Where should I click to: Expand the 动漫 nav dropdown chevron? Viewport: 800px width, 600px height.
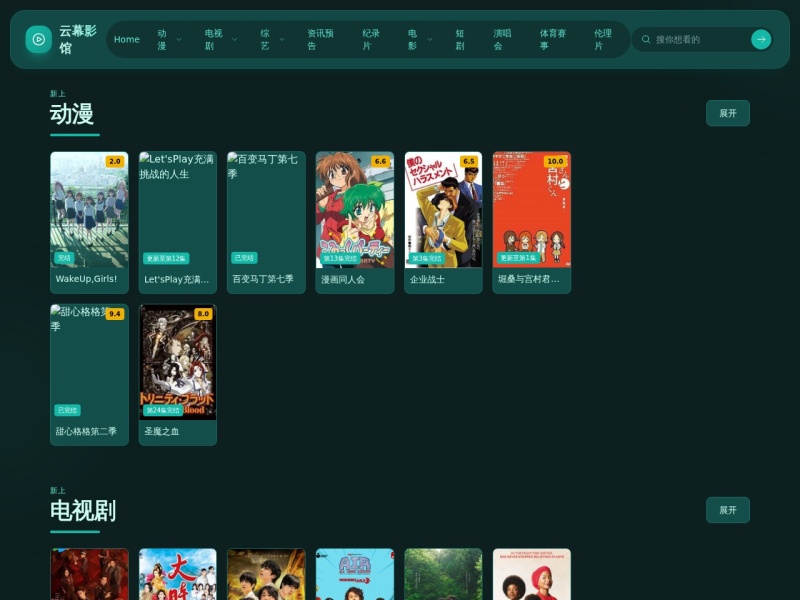click(x=179, y=39)
